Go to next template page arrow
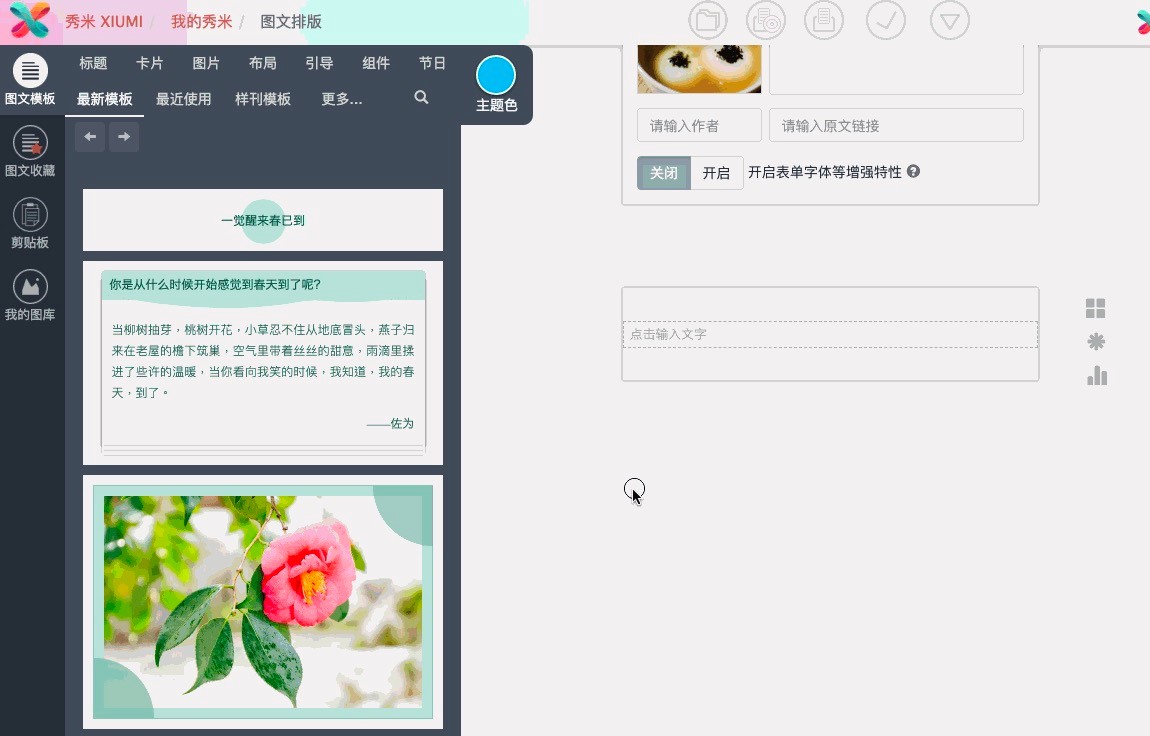The image size is (1150, 736). tap(124, 137)
